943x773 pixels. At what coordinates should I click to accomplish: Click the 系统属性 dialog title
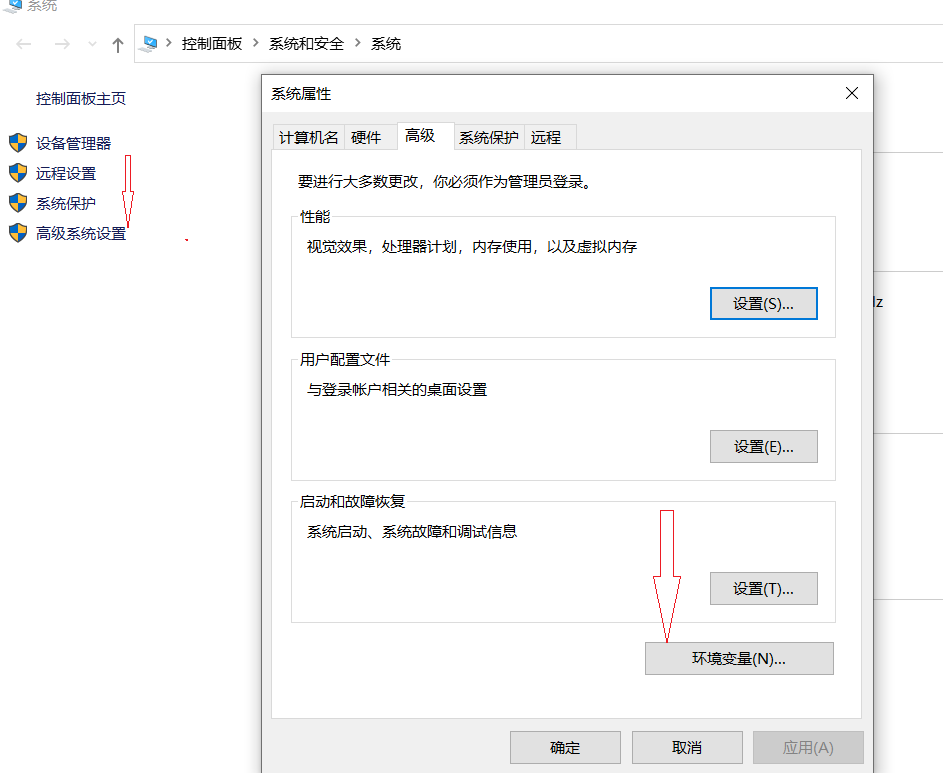click(x=301, y=94)
